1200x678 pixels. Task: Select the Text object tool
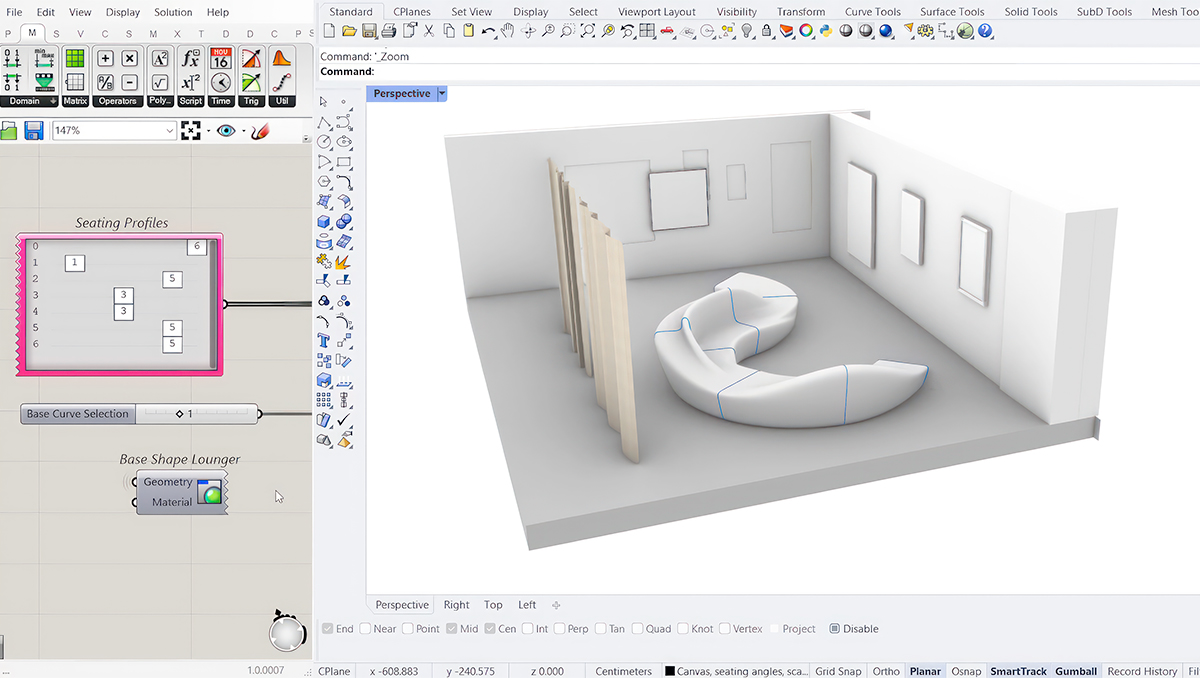coord(324,342)
